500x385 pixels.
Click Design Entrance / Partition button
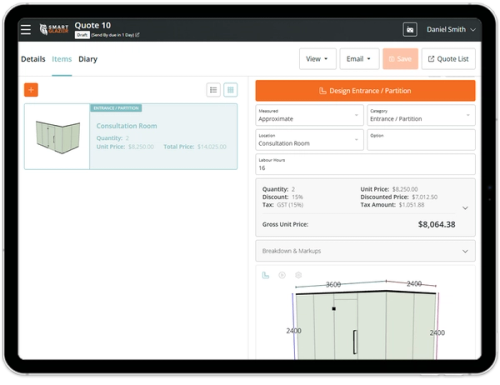(365, 91)
